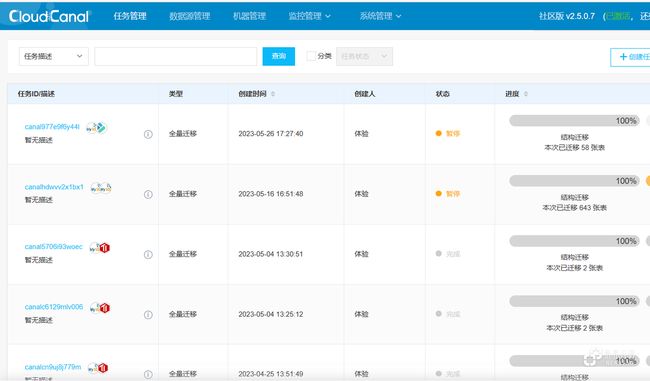650x381 pixels.
Task: Open task canalc6129mlv006
Action: [53, 307]
